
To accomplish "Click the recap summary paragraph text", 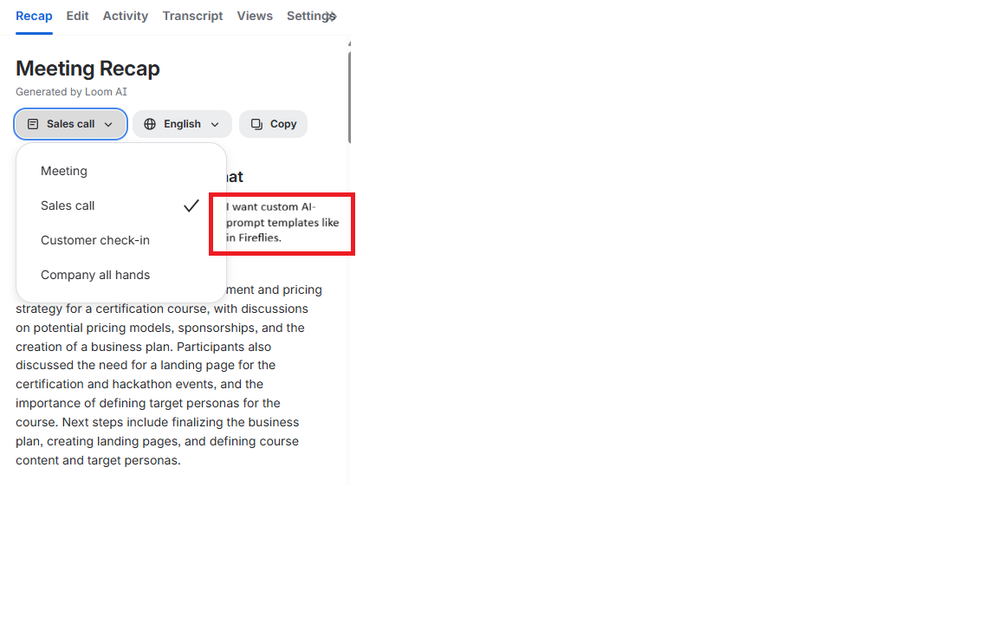I will [169, 374].
